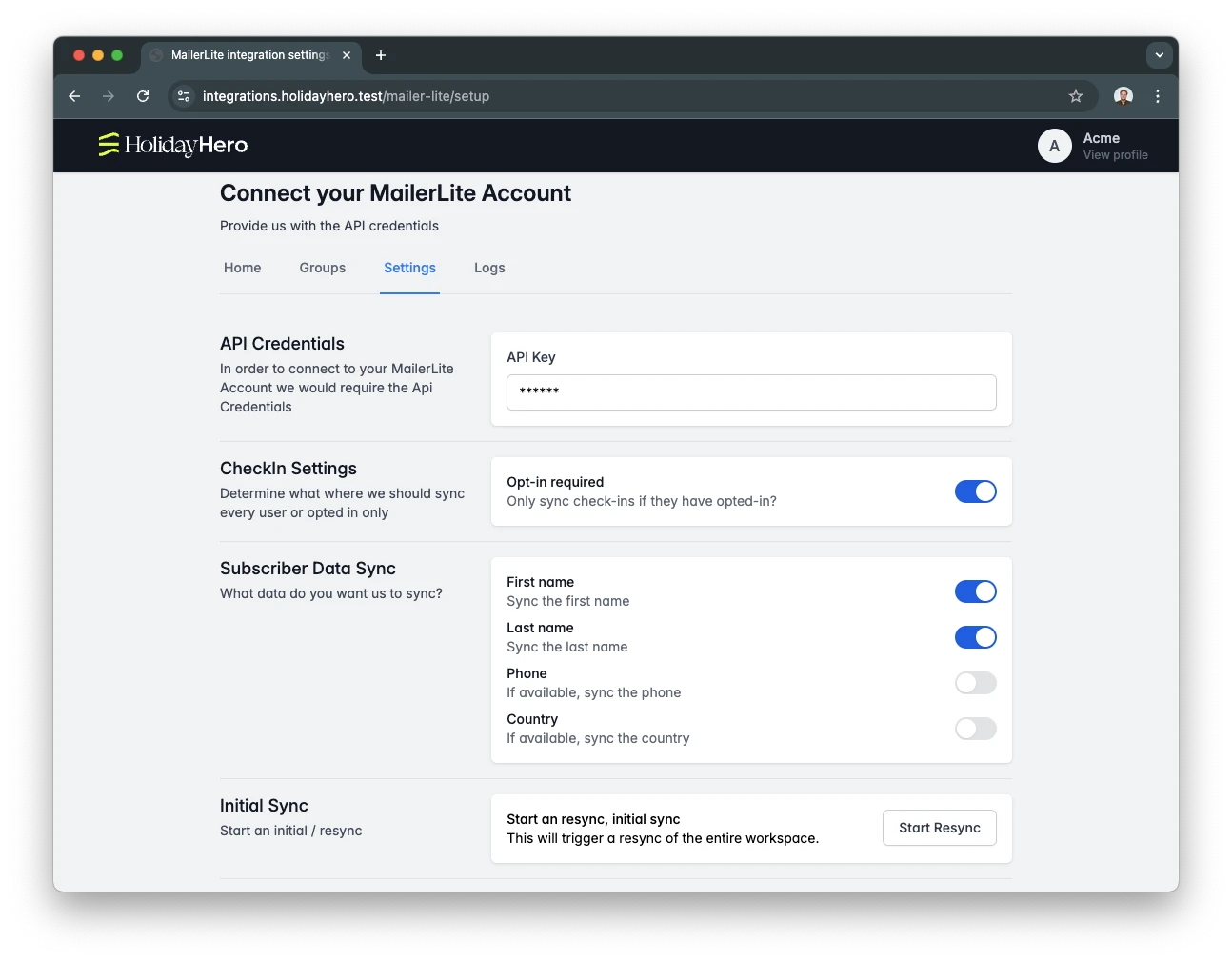Open the Chrome profile avatar
Screen dimensions: 1232x962
click(1123, 96)
